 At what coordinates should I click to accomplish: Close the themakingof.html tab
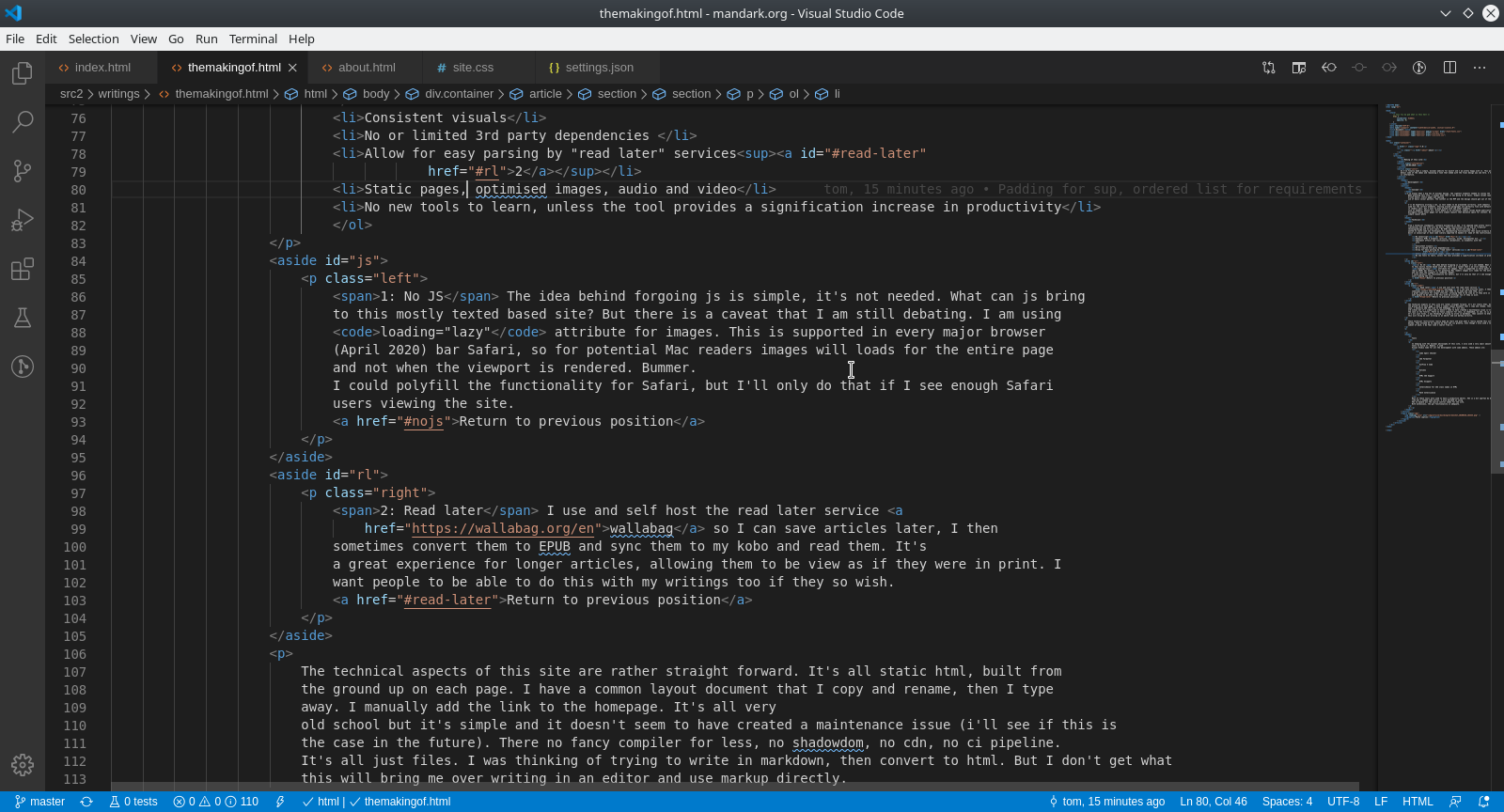coord(292,68)
